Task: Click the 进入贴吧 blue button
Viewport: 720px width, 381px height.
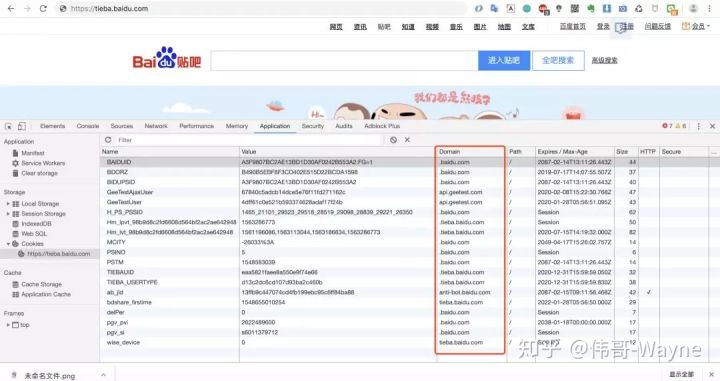Action: point(504,60)
